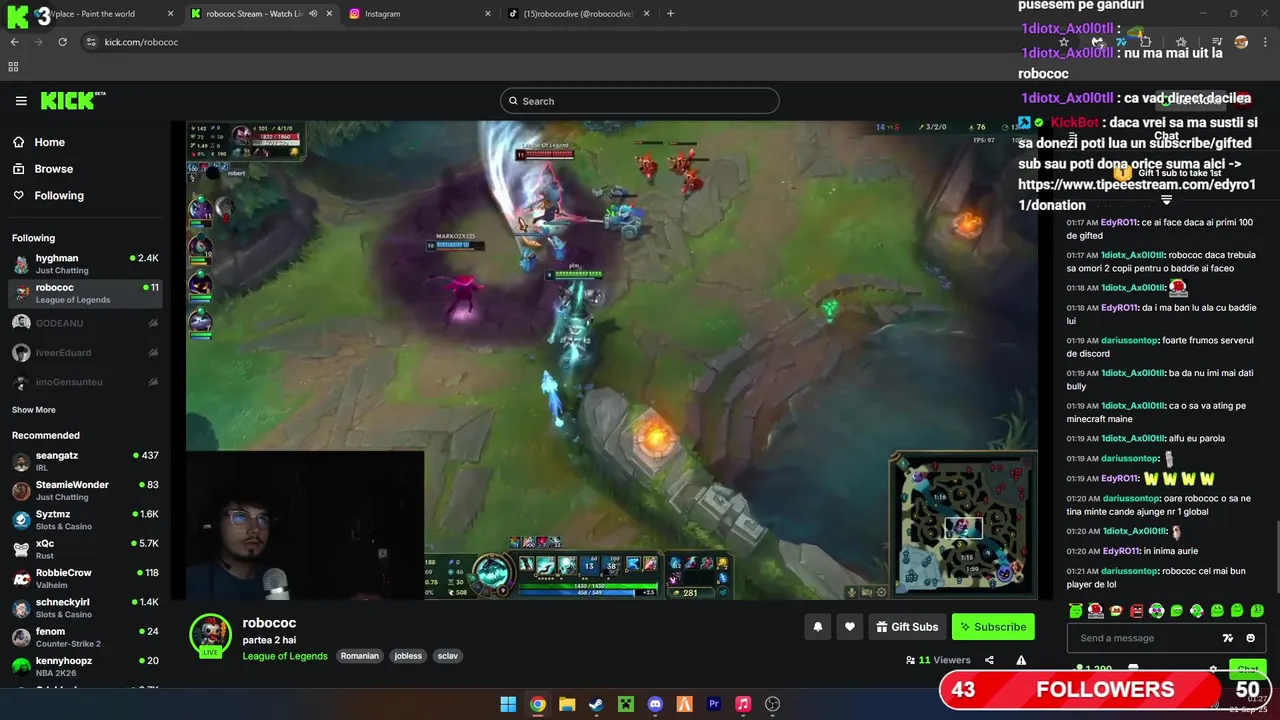
Task: Click the streamer webcam overlay
Action: pyautogui.click(x=305, y=525)
